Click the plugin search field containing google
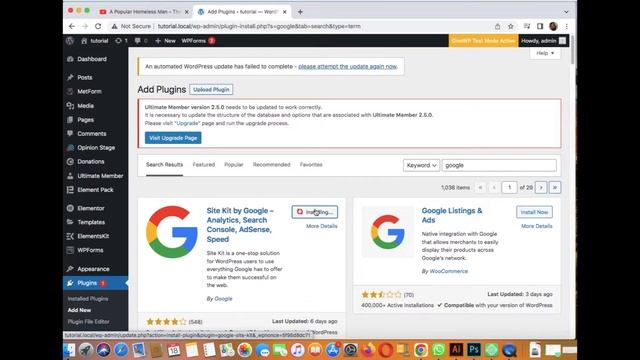 click(x=499, y=165)
